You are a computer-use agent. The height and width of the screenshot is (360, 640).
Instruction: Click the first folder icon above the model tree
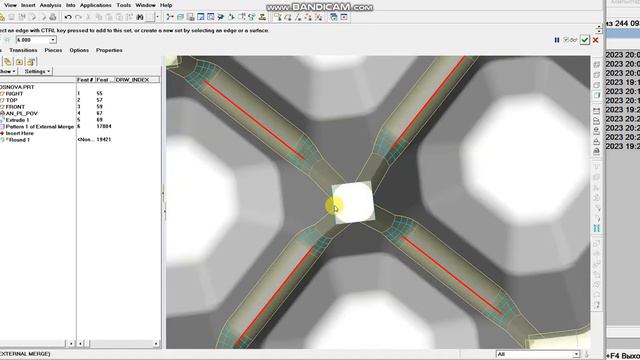tap(8, 62)
